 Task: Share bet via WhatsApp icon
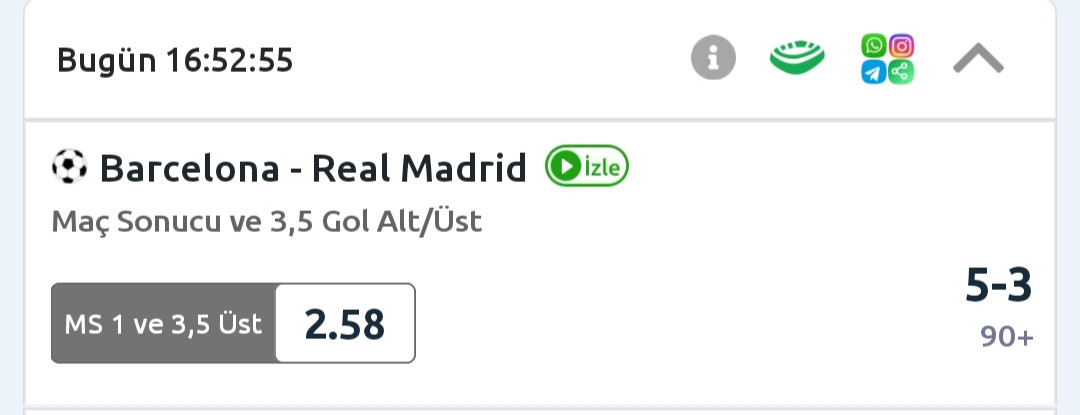(x=874, y=46)
